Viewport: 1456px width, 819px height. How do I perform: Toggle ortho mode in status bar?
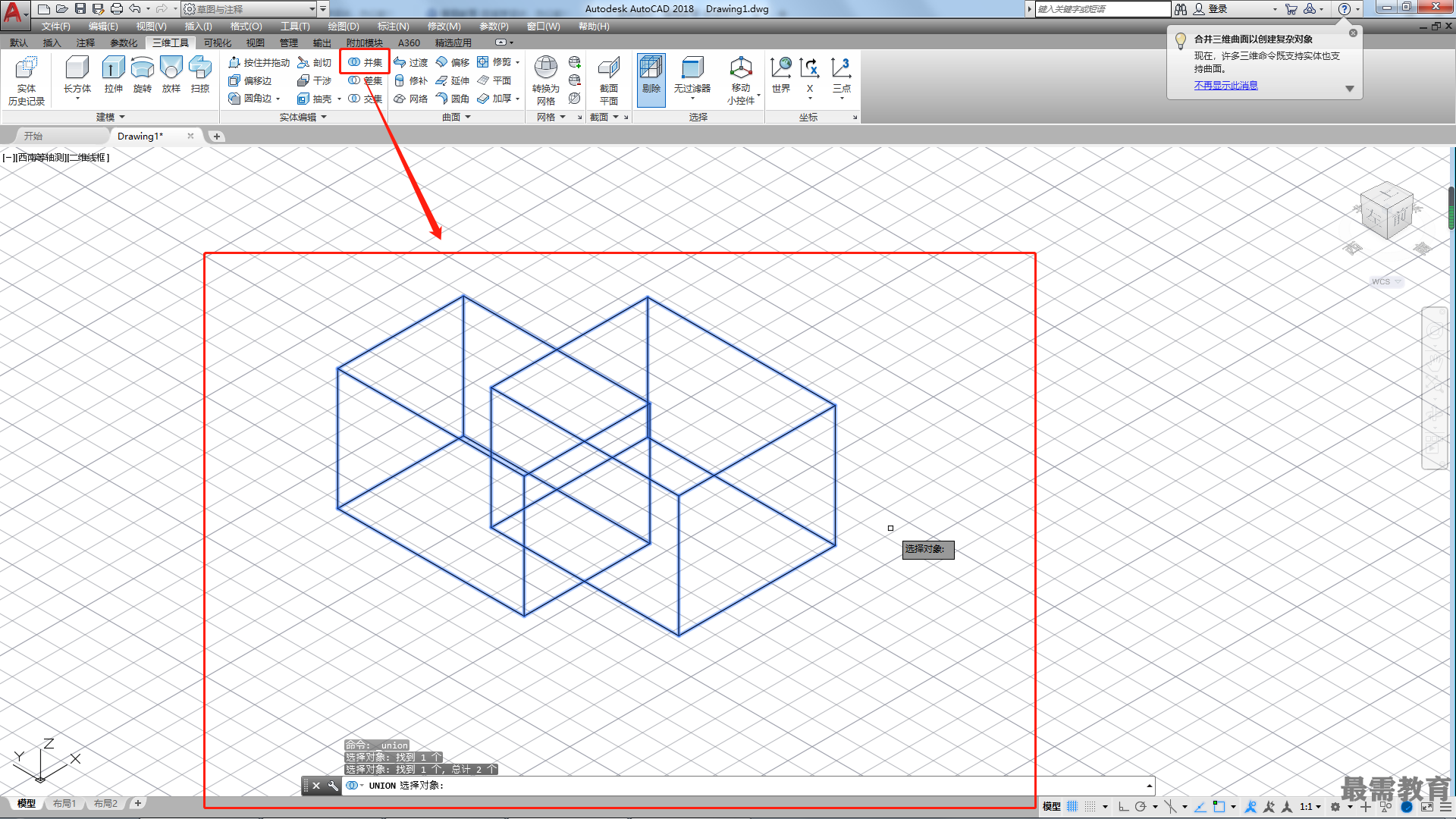click(x=1124, y=806)
